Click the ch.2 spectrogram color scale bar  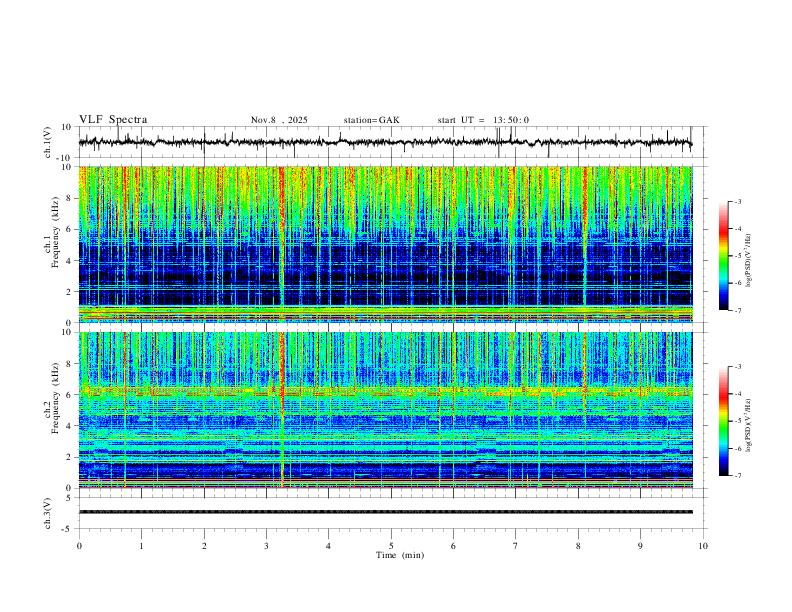point(723,421)
